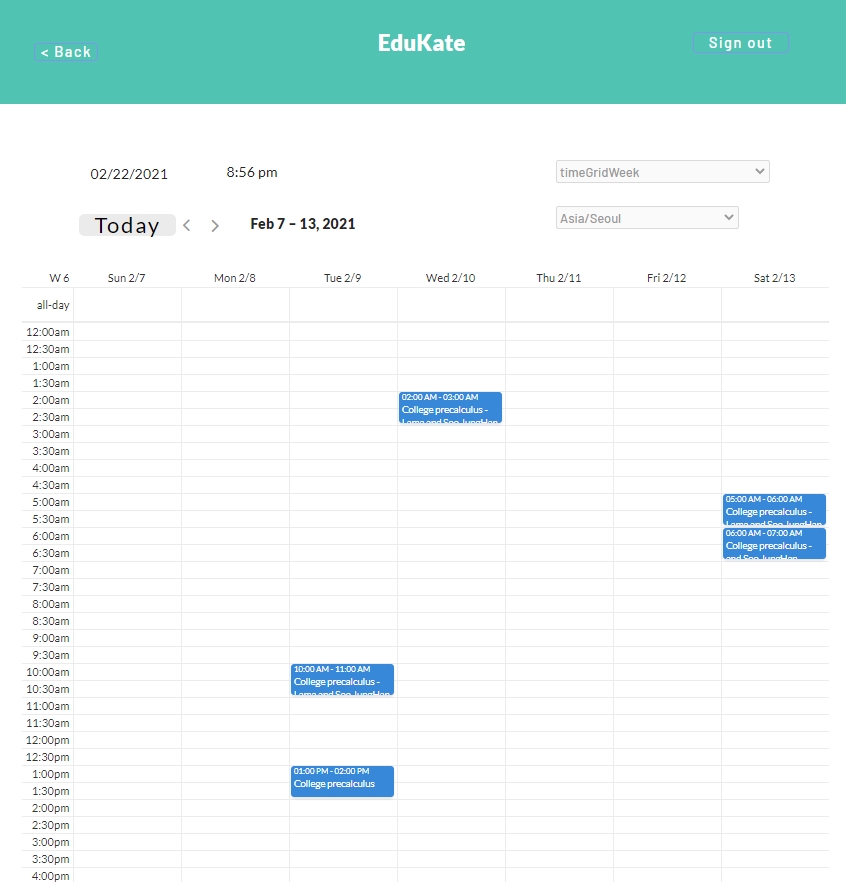The width and height of the screenshot is (846, 882).
Task: Select the Fri 2/12 column header
Action: tap(667, 278)
